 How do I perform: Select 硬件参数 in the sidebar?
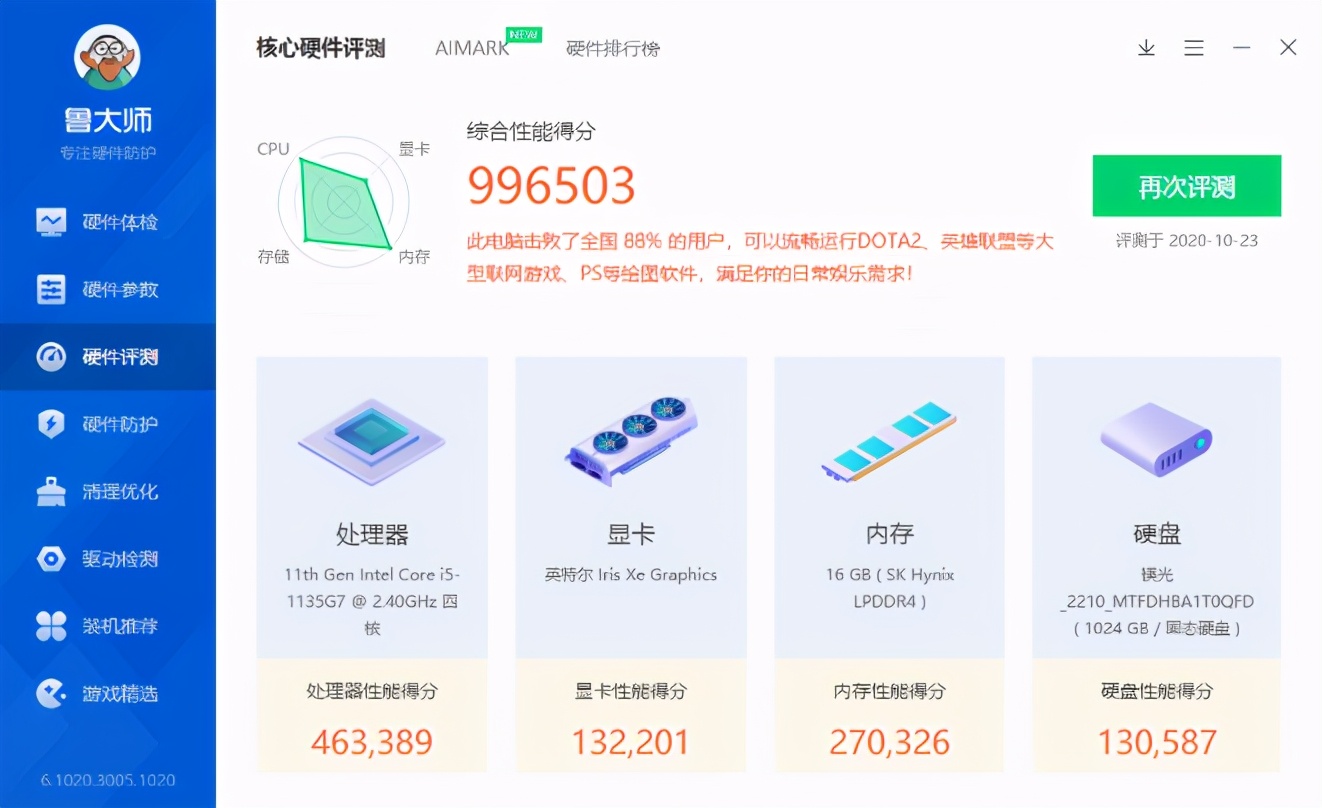[x=107, y=289]
